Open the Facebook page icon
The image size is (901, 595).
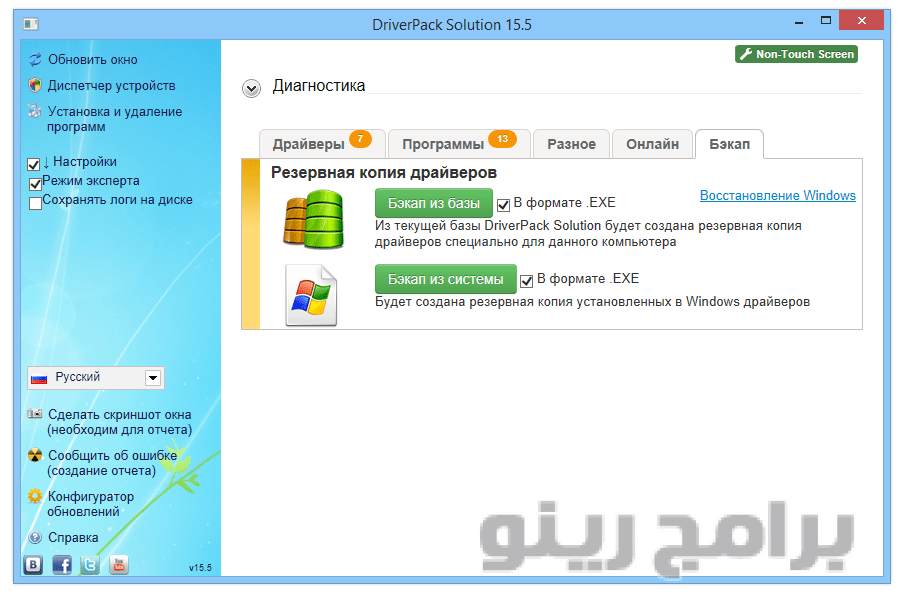[x=62, y=565]
